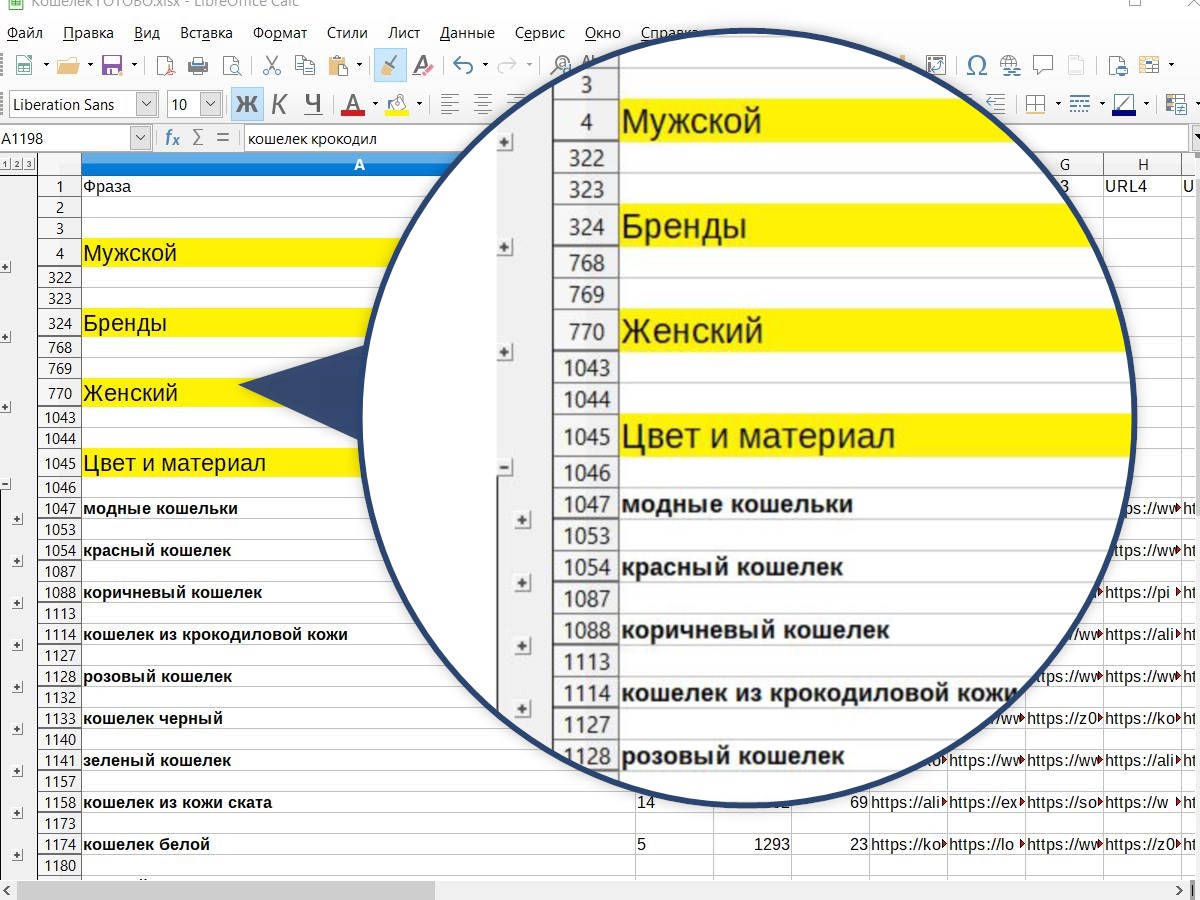Open the Undo history dropdown arrow
The height and width of the screenshot is (900, 1200).
pyautogui.click(x=485, y=66)
